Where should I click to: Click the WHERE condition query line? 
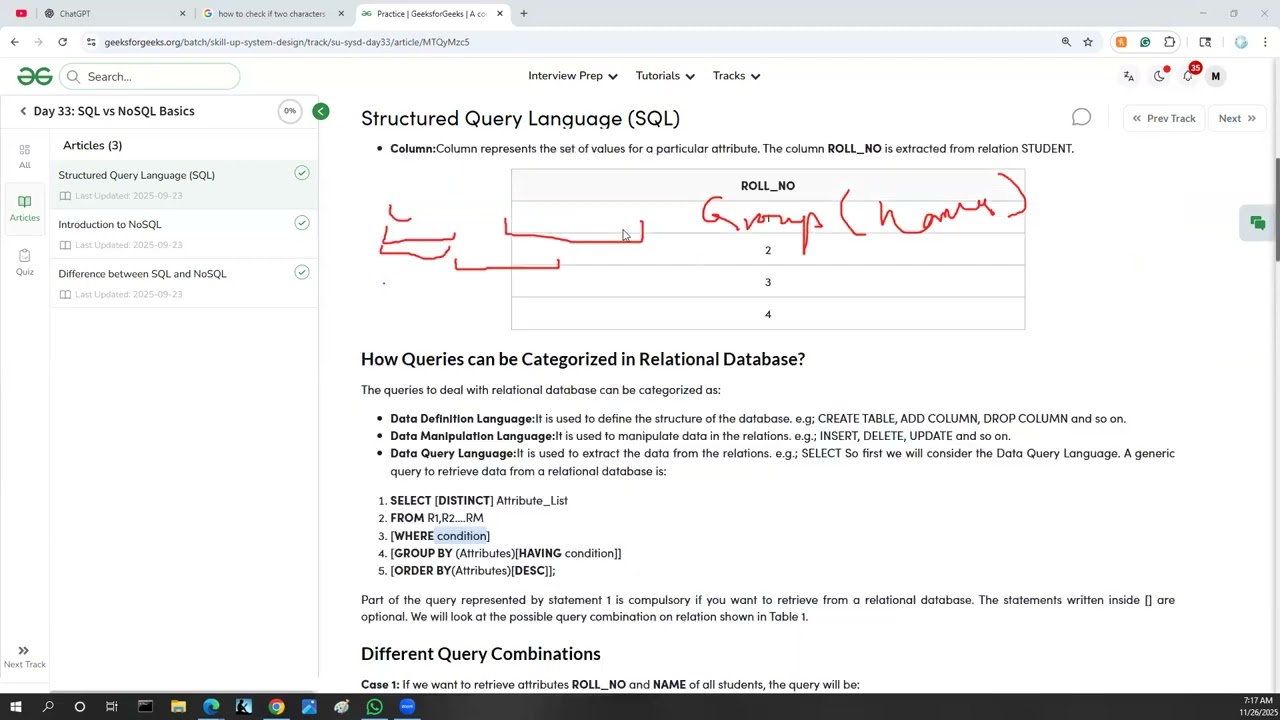(440, 536)
